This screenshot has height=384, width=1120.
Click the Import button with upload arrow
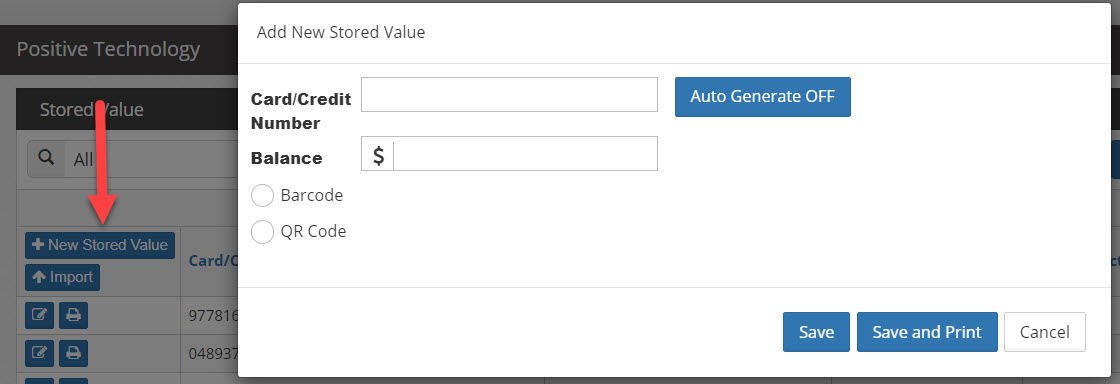tap(63, 277)
